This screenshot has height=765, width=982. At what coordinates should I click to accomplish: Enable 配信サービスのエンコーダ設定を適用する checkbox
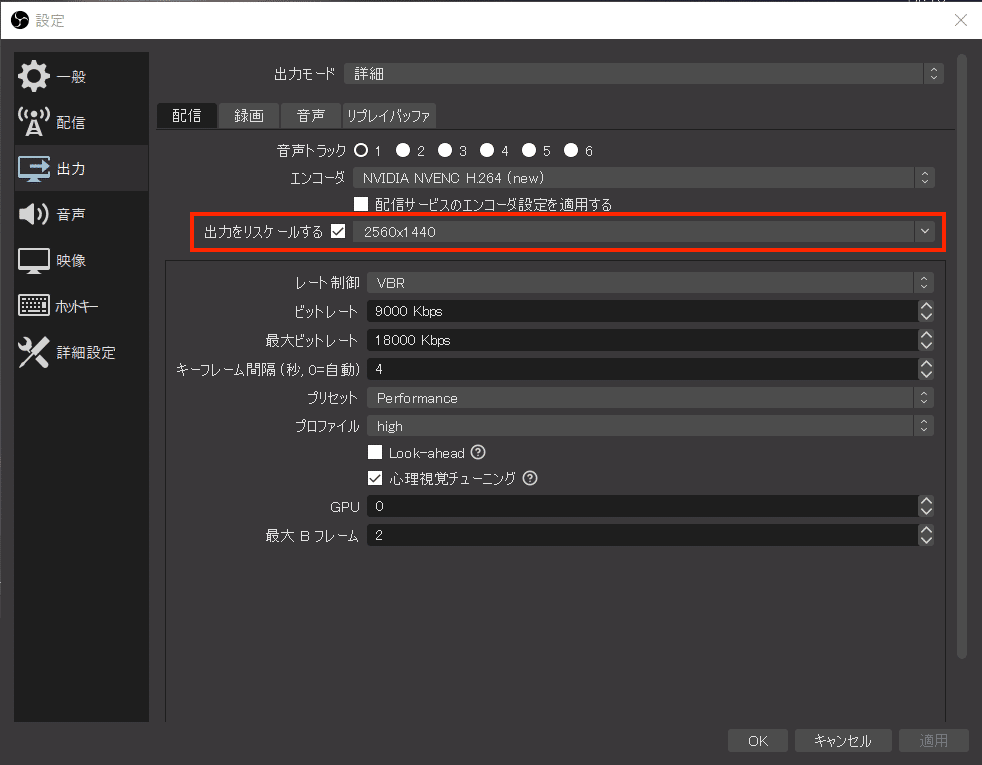click(361, 204)
